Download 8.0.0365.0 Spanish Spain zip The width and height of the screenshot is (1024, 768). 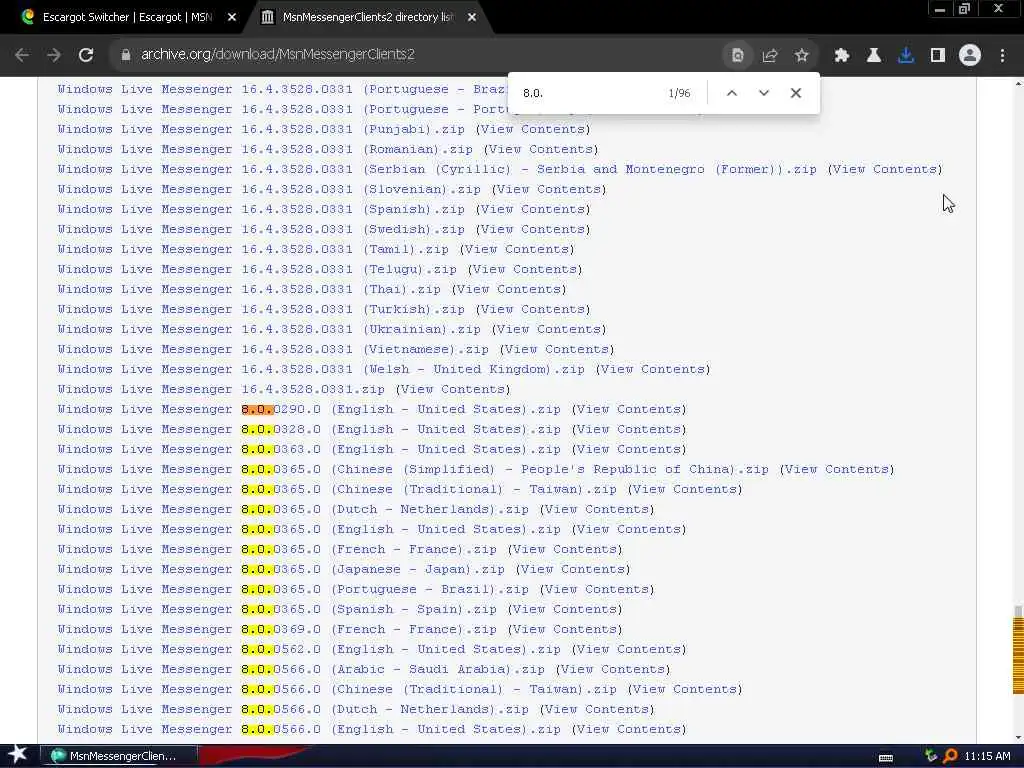277,609
